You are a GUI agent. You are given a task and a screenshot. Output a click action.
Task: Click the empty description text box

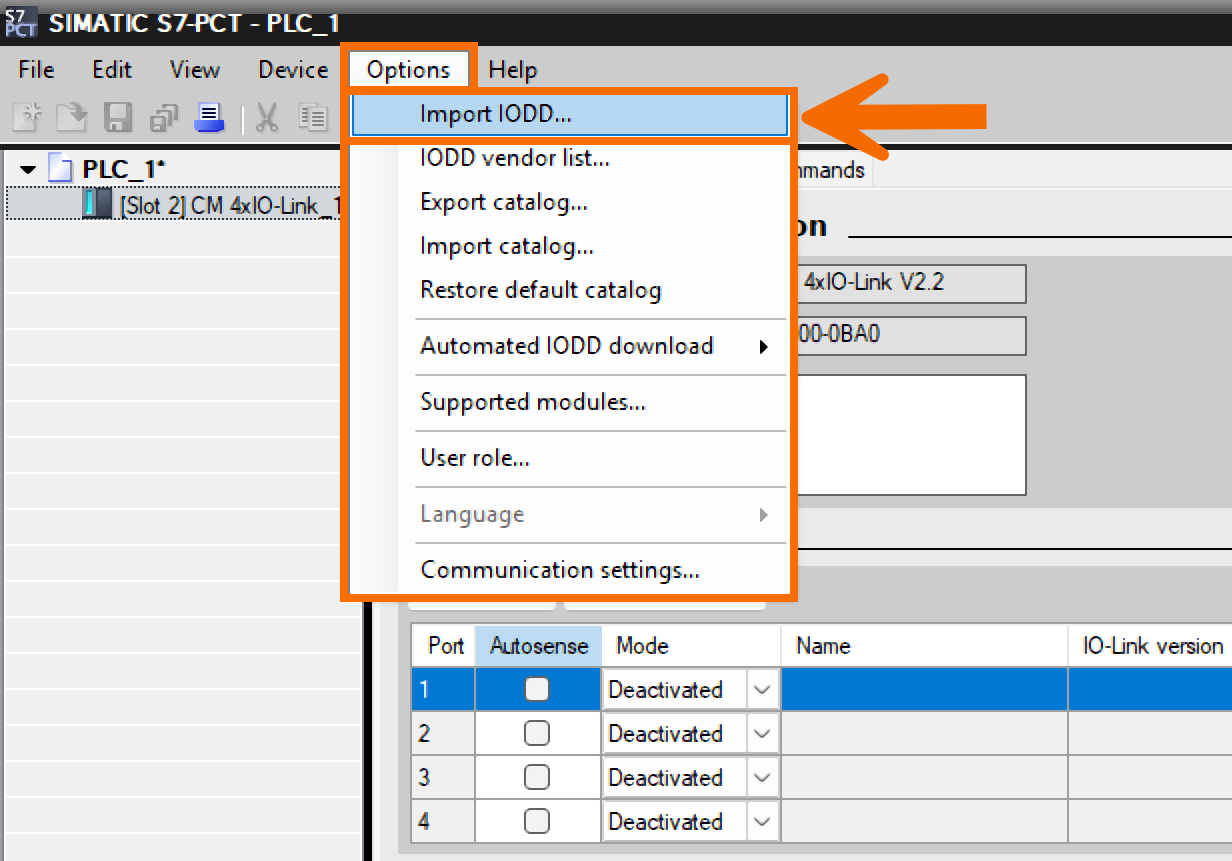910,434
